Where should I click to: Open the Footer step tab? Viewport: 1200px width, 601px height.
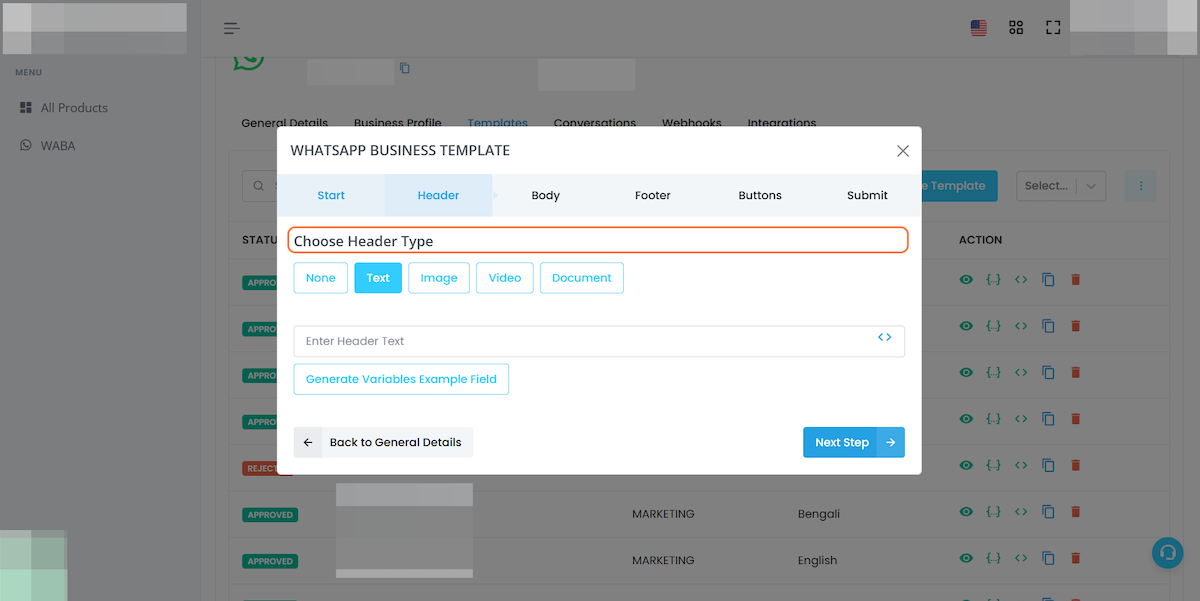click(x=653, y=195)
